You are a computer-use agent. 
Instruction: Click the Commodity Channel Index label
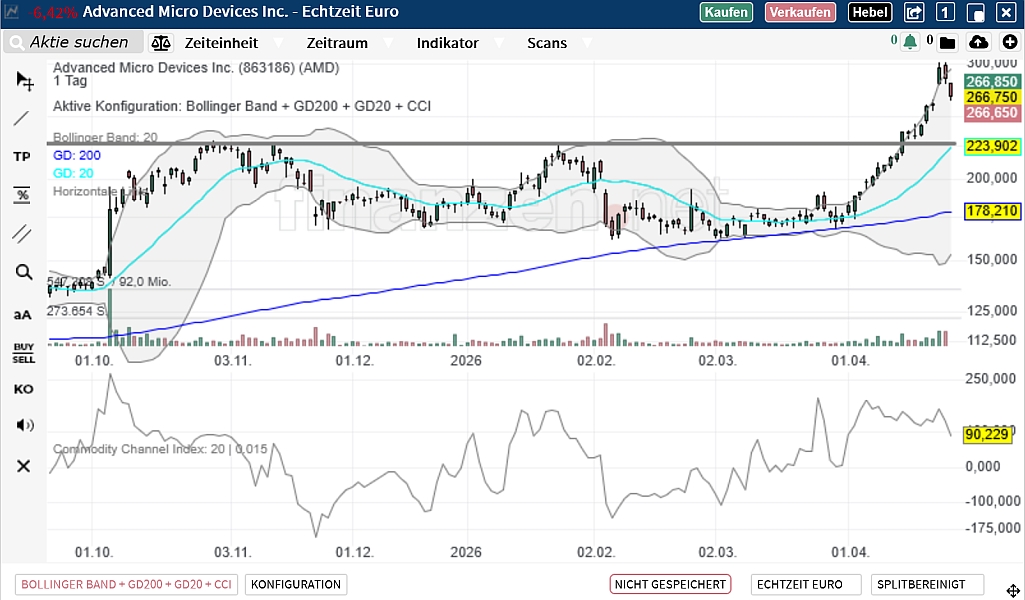click(x=160, y=449)
